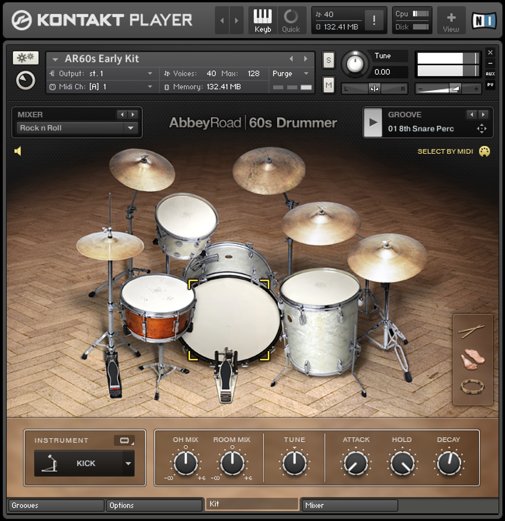Open the Rock n Roll mixer preset dropdown
The width and height of the screenshot is (505, 521).
[x=77, y=128]
